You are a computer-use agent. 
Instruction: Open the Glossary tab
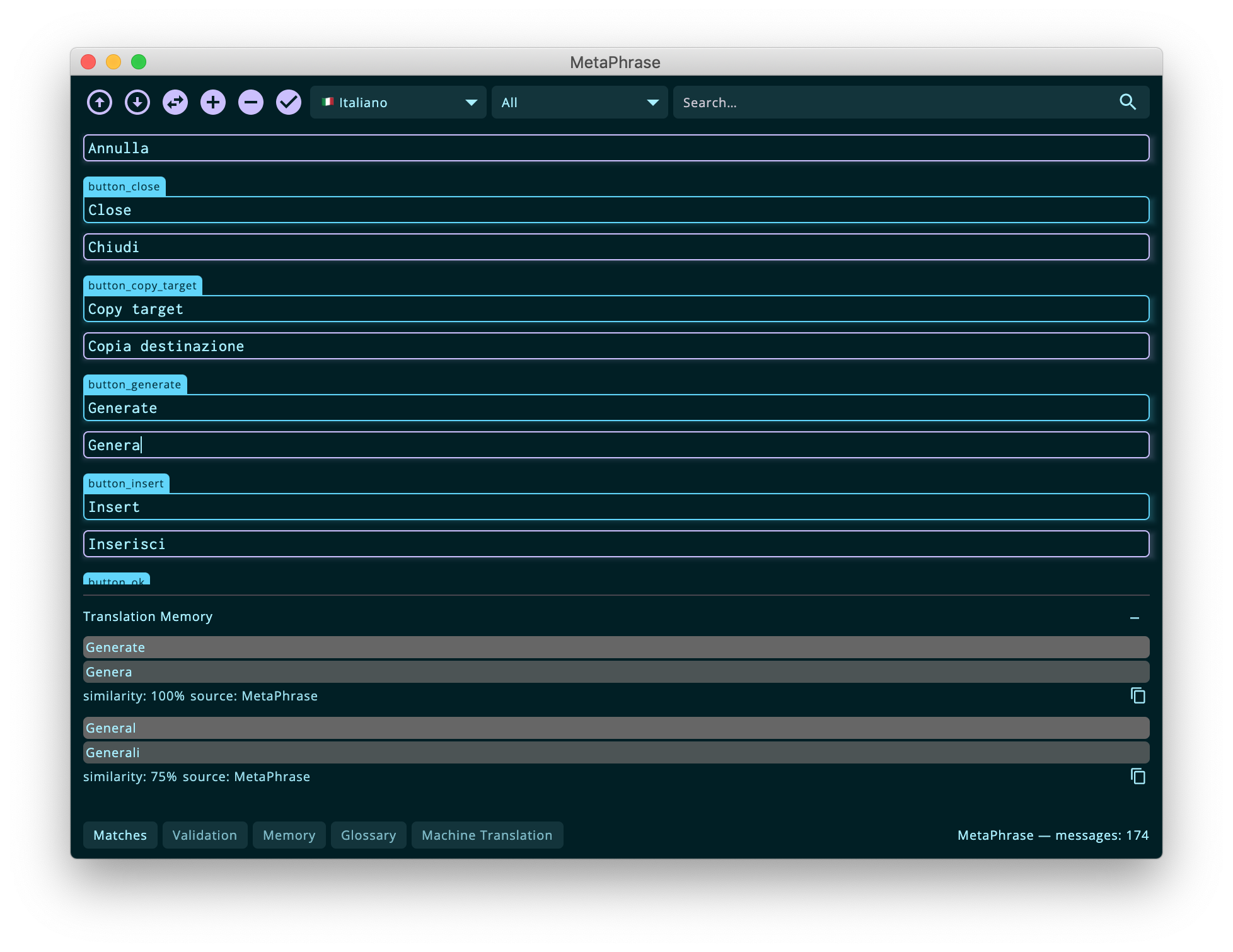click(x=369, y=835)
